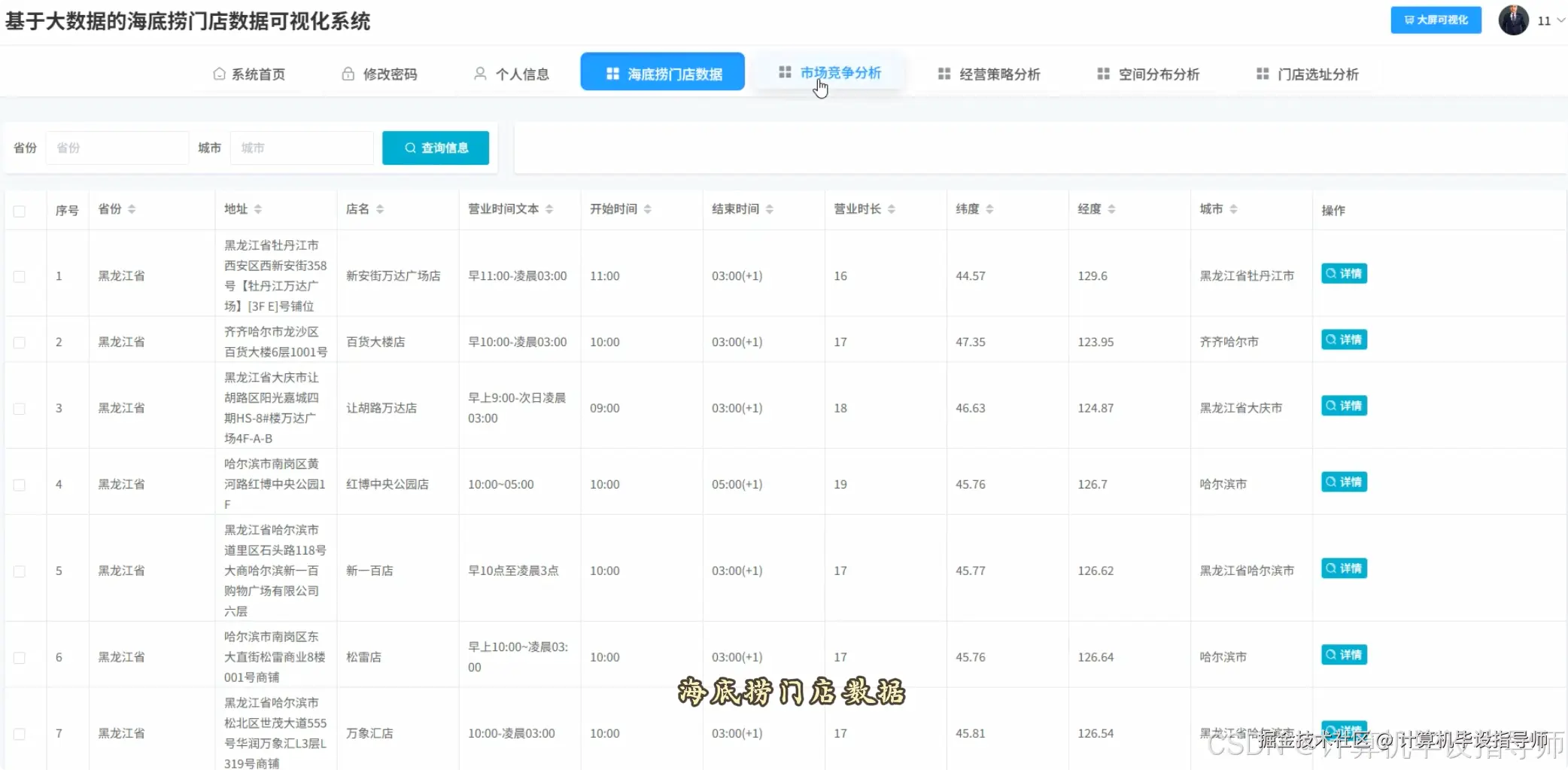Select all rows with the header checkbox
The width and height of the screenshot is (1568, 770).
tap(20, 212)
